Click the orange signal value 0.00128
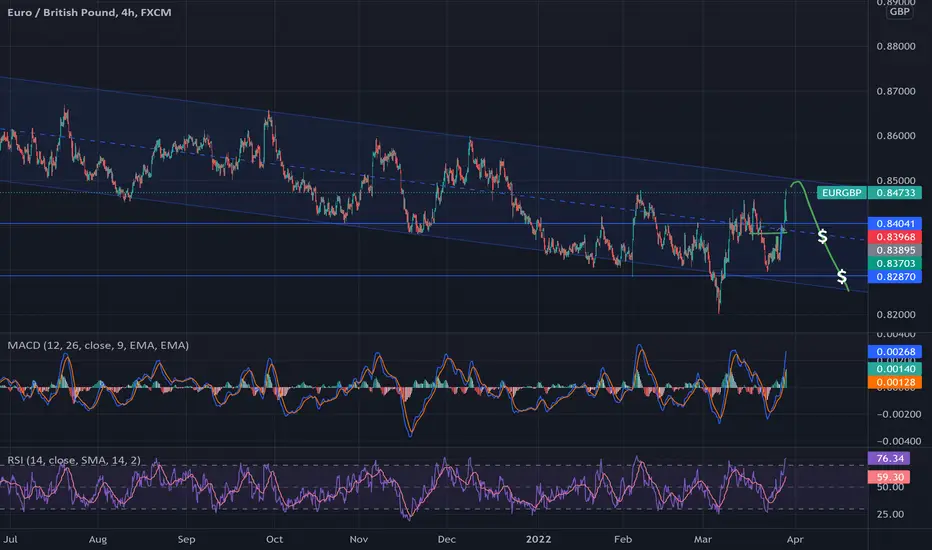Viewport: 932px width, 550px height. (895, 382)
